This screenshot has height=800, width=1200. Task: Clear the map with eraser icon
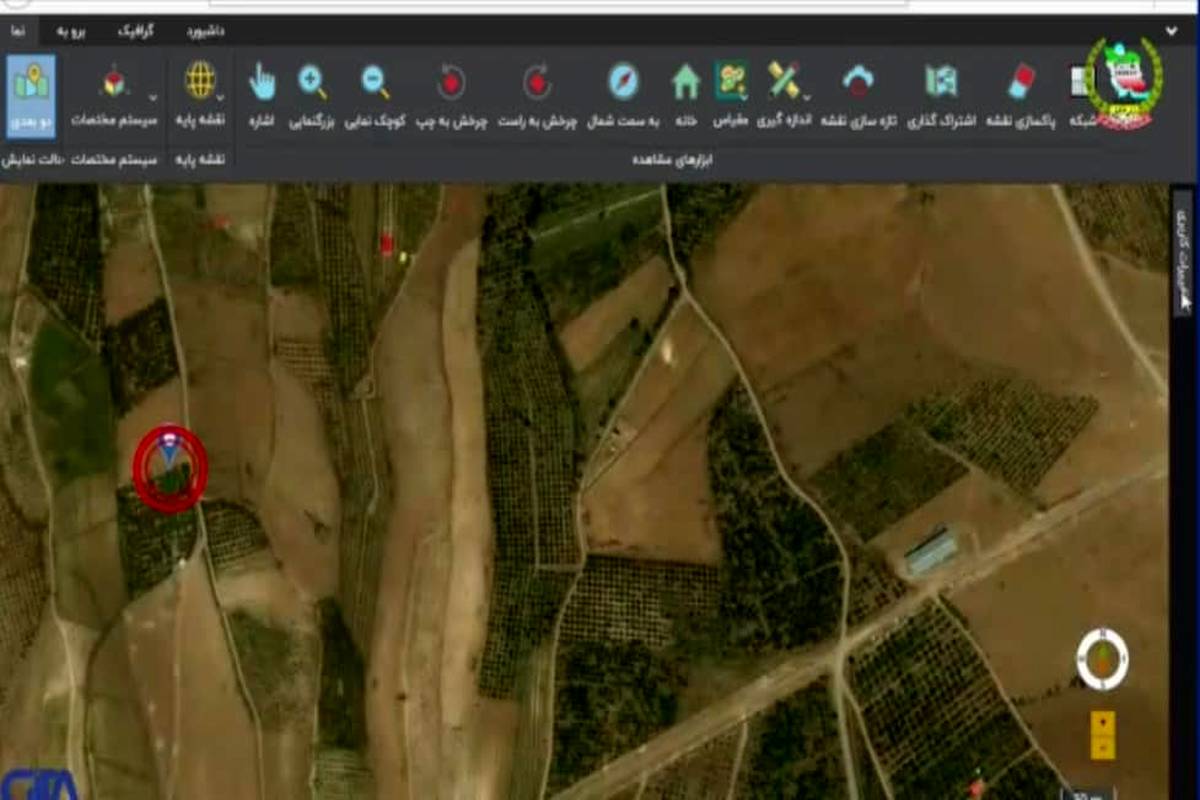click(x=1021, y=82)
